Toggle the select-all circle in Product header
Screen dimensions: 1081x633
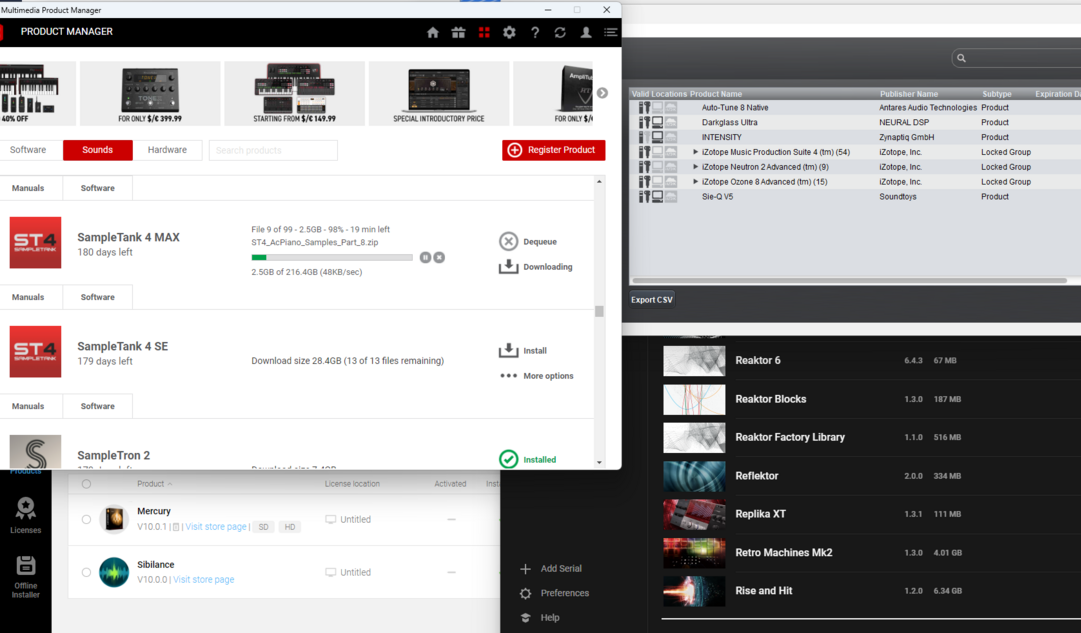coord(86,483)
